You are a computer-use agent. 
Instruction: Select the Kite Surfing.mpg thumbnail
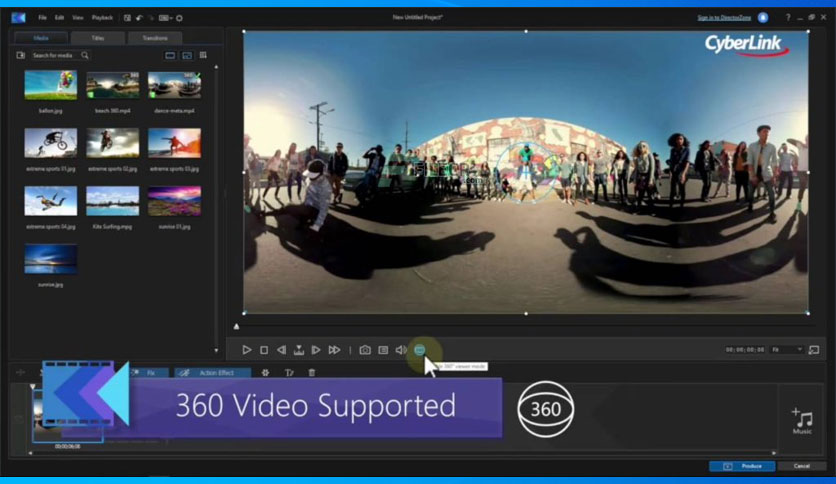tap(112, 201)
